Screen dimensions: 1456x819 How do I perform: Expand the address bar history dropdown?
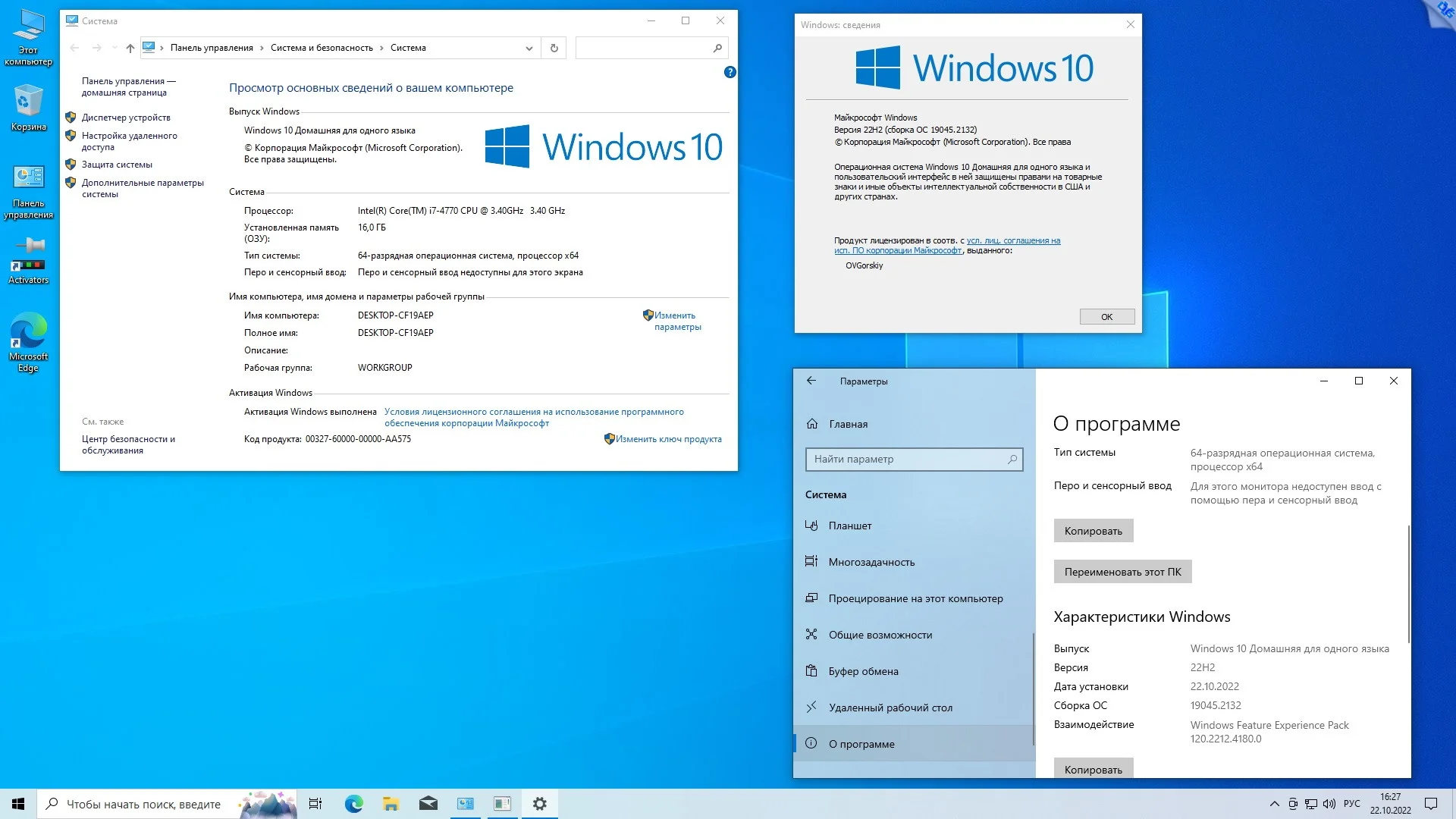pos(529,48)
